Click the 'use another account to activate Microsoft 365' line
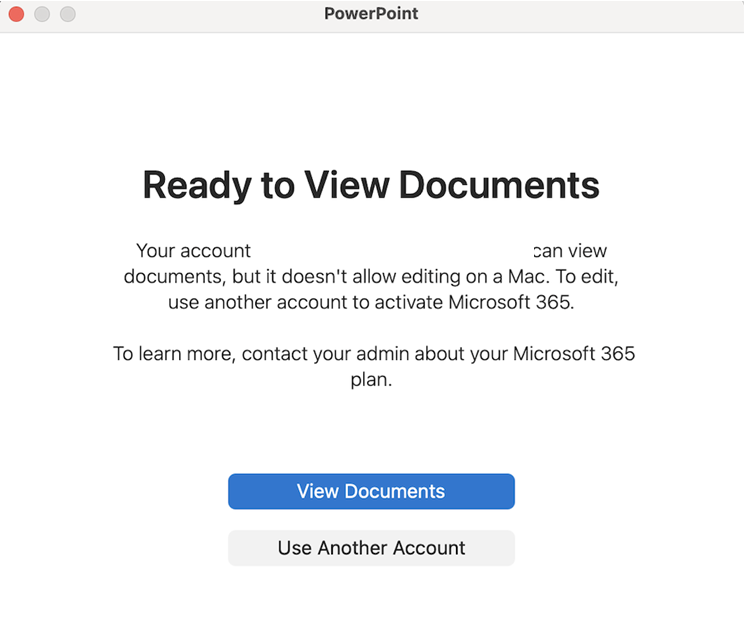Screen dimensions: 744x631 tap(371, 302)
